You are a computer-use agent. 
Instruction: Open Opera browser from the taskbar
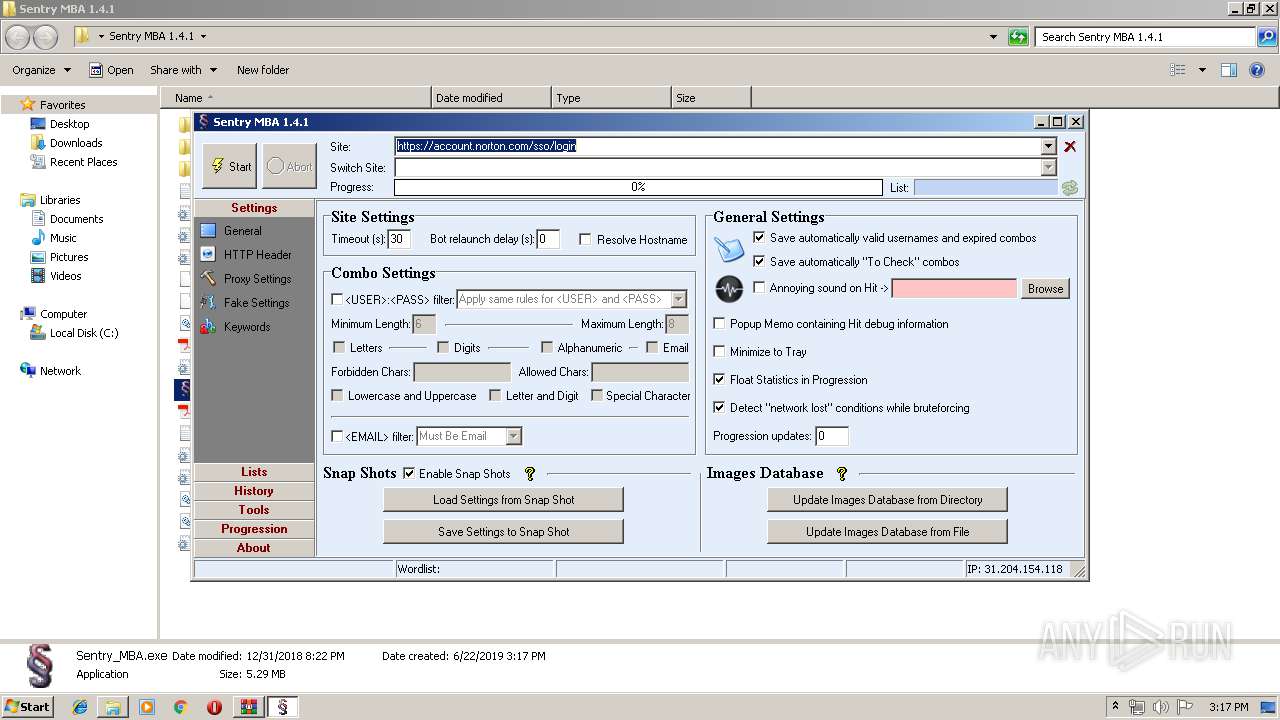pyautogui.click(x=214, y=707)
